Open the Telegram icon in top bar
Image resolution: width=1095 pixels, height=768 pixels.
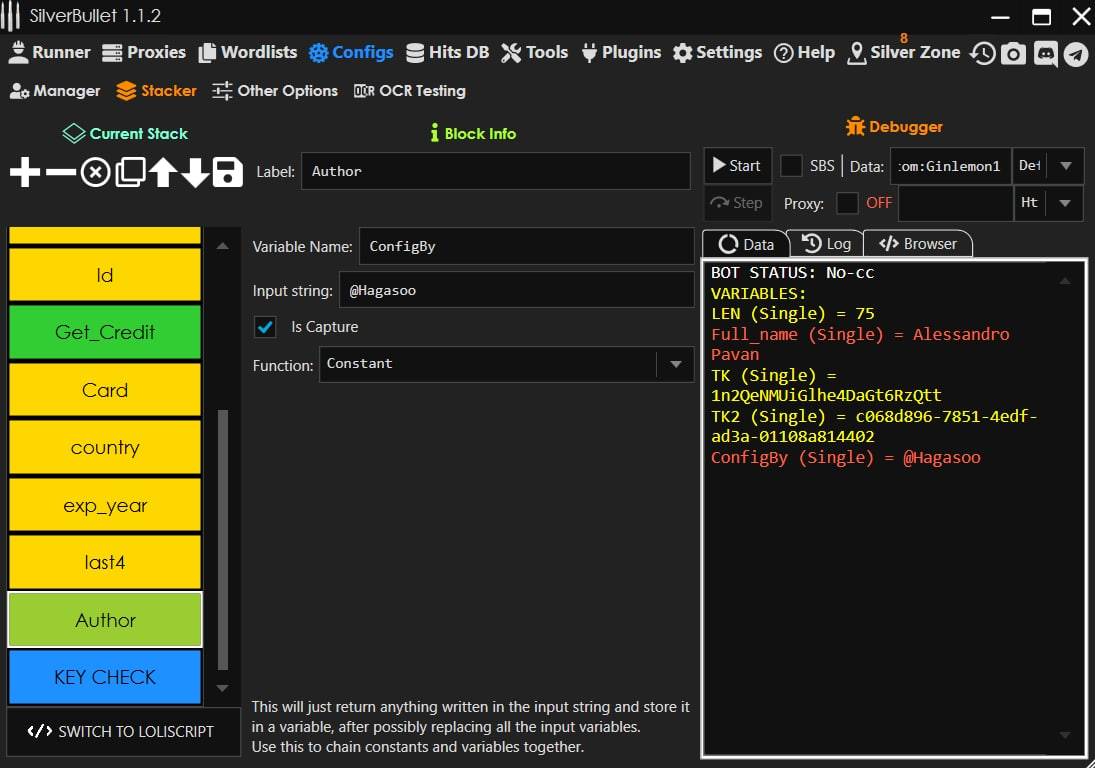(1076, 53)
